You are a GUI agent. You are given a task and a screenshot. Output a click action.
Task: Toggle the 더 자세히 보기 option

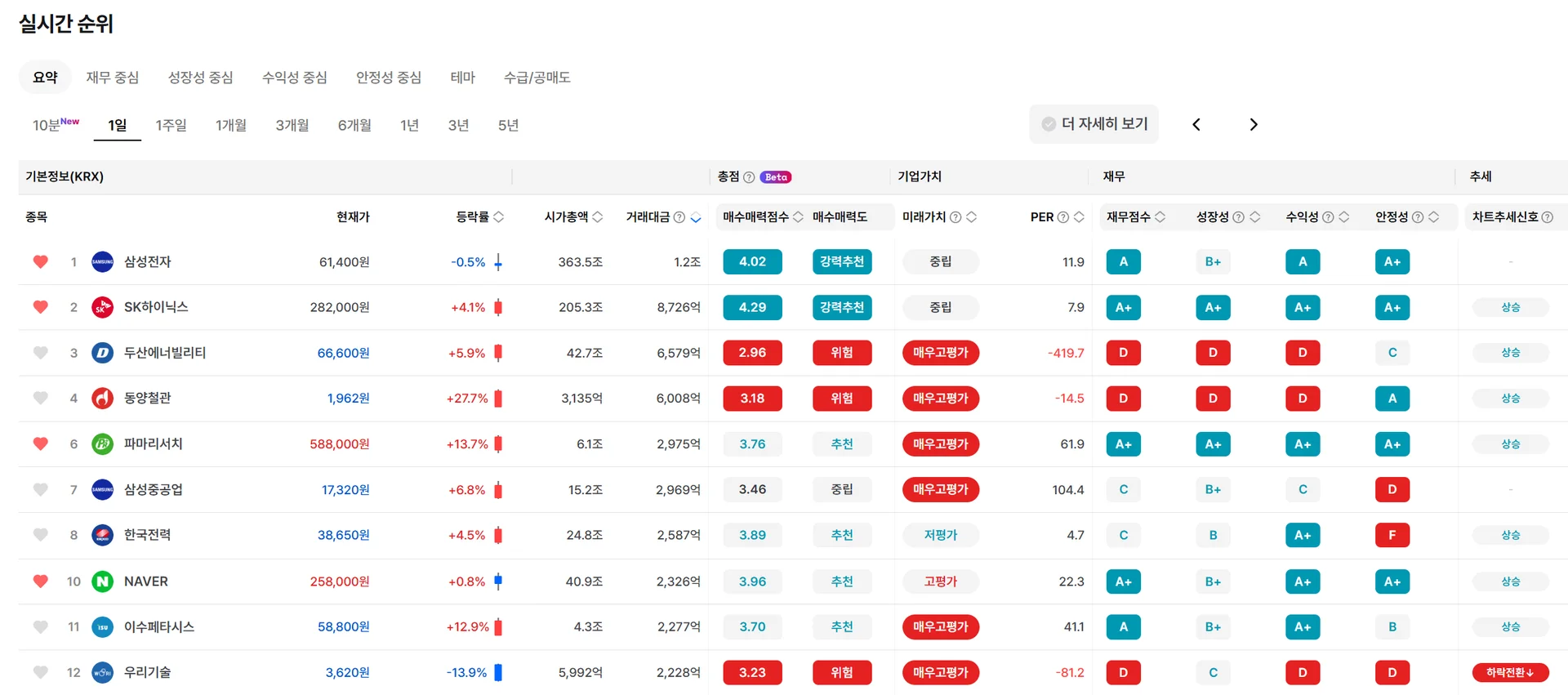click(1094, 124)
